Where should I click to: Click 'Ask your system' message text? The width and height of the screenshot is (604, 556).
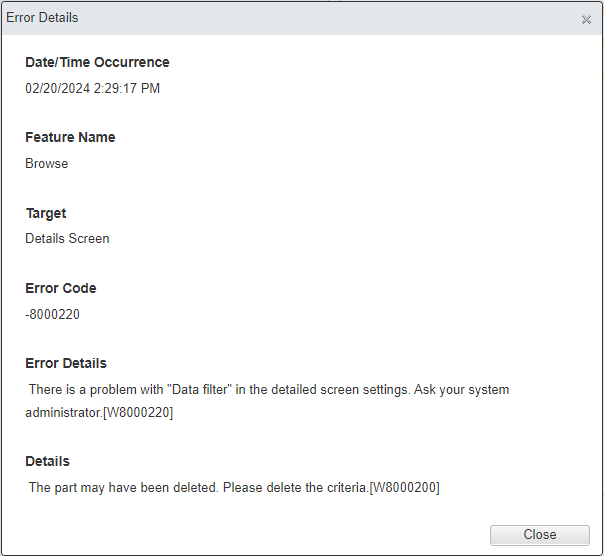[461, 390]
